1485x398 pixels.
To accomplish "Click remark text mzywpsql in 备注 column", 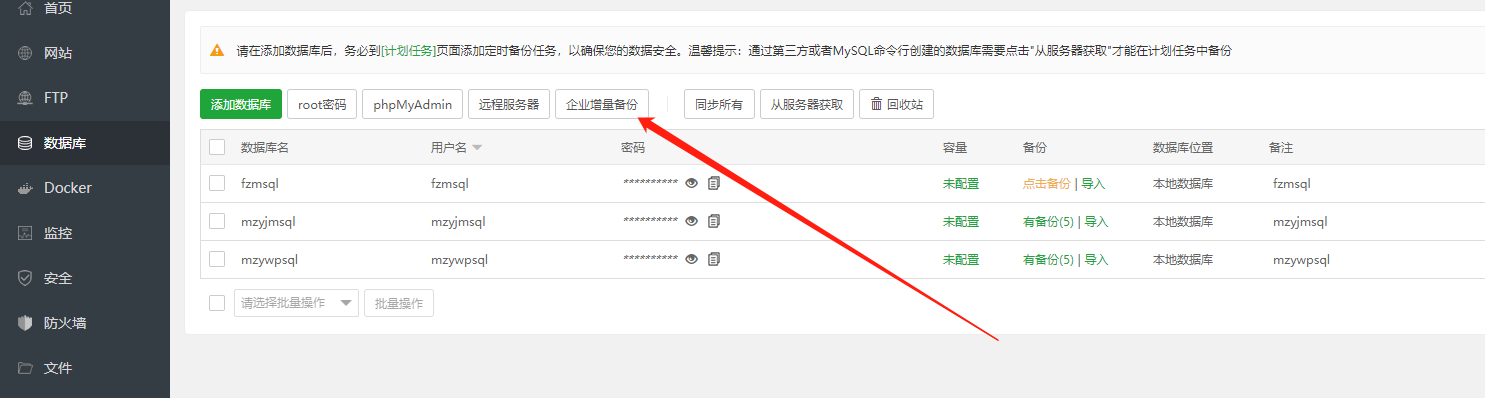I will (x=1301, y=259).
